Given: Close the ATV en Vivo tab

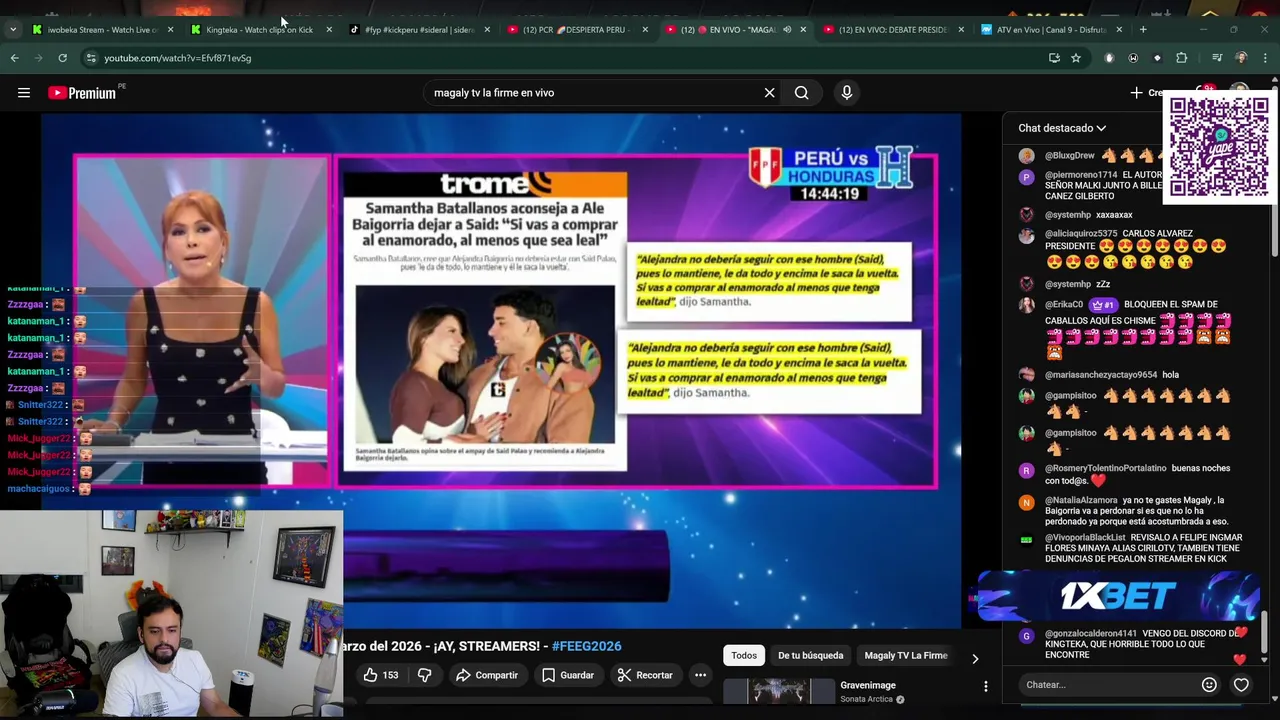Looking at the screenshot, I should pyautogui.click(x=1119, y=30).
